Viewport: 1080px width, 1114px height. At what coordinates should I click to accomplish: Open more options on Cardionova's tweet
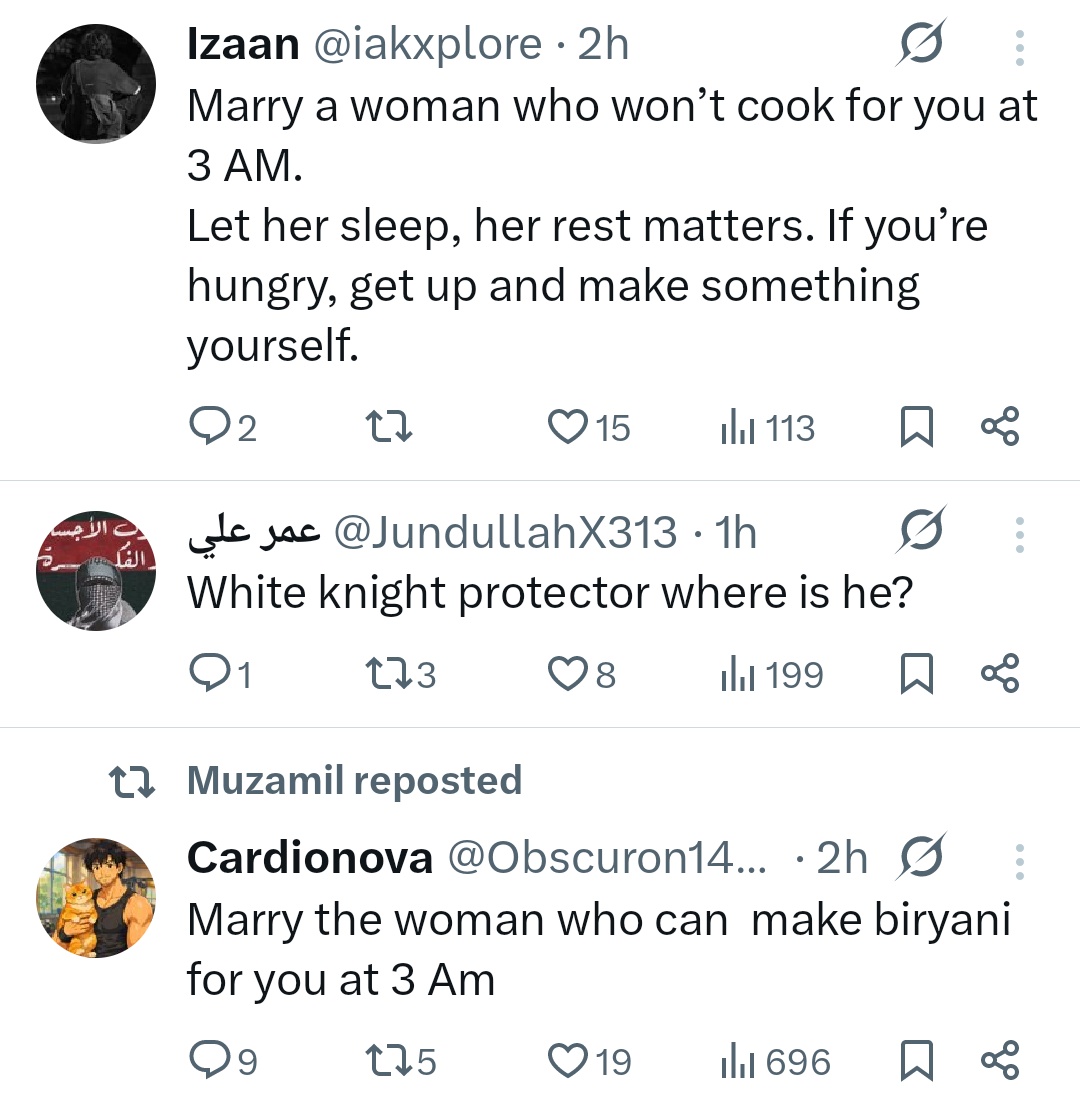[1019, 861]
